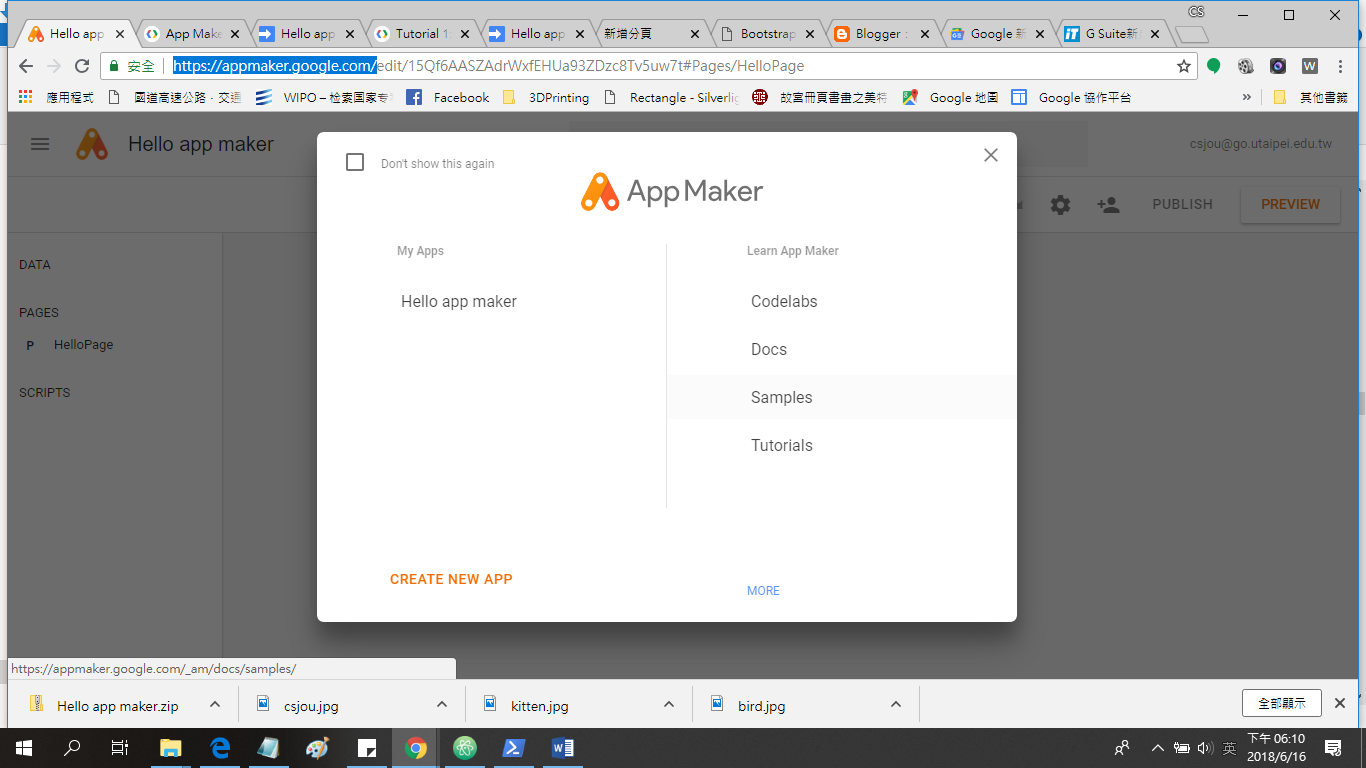Image resolution: width=1366 pixels, height=768 pixels.
Task: Click the CREATE NEW APP button
Action: tap(451, 579)
